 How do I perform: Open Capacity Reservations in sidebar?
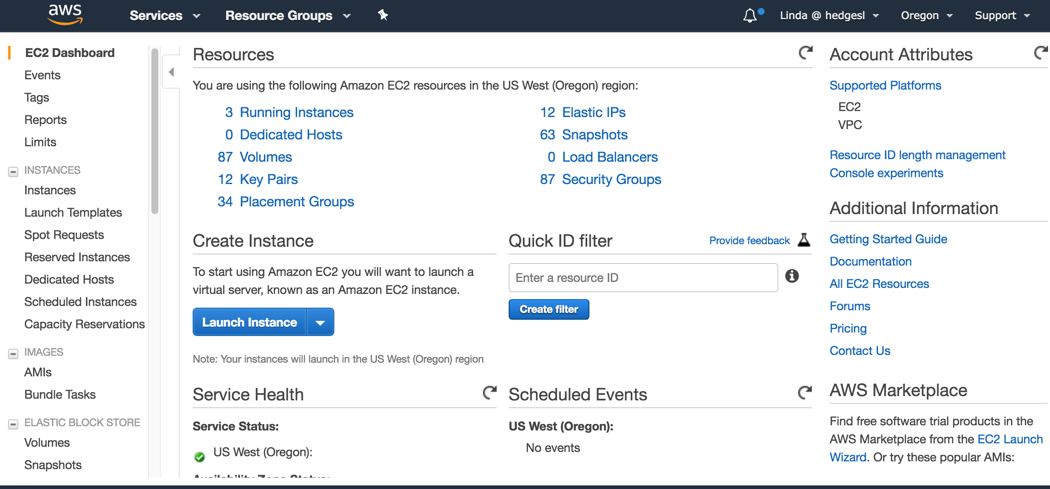[84, 324]
